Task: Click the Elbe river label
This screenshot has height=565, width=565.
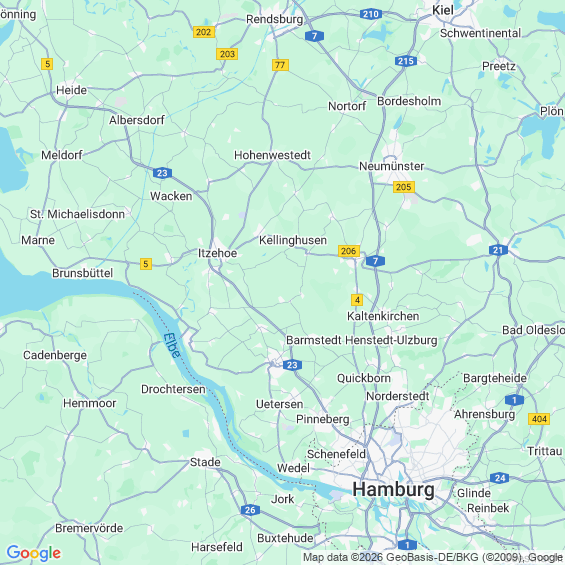Action: (172, 346)
